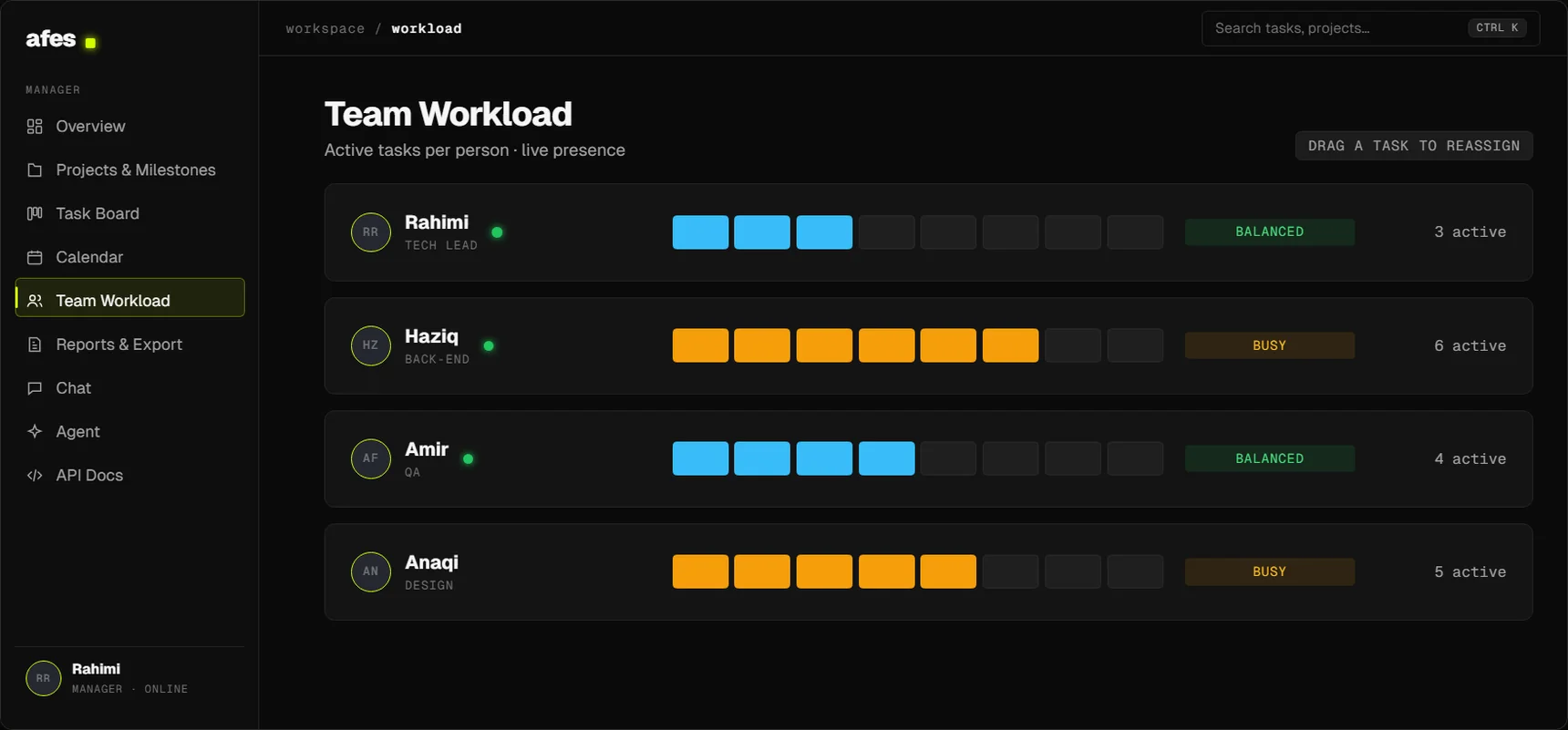Open Overview in the sidebar
1568x730 pixels.
tap(129, 127)
